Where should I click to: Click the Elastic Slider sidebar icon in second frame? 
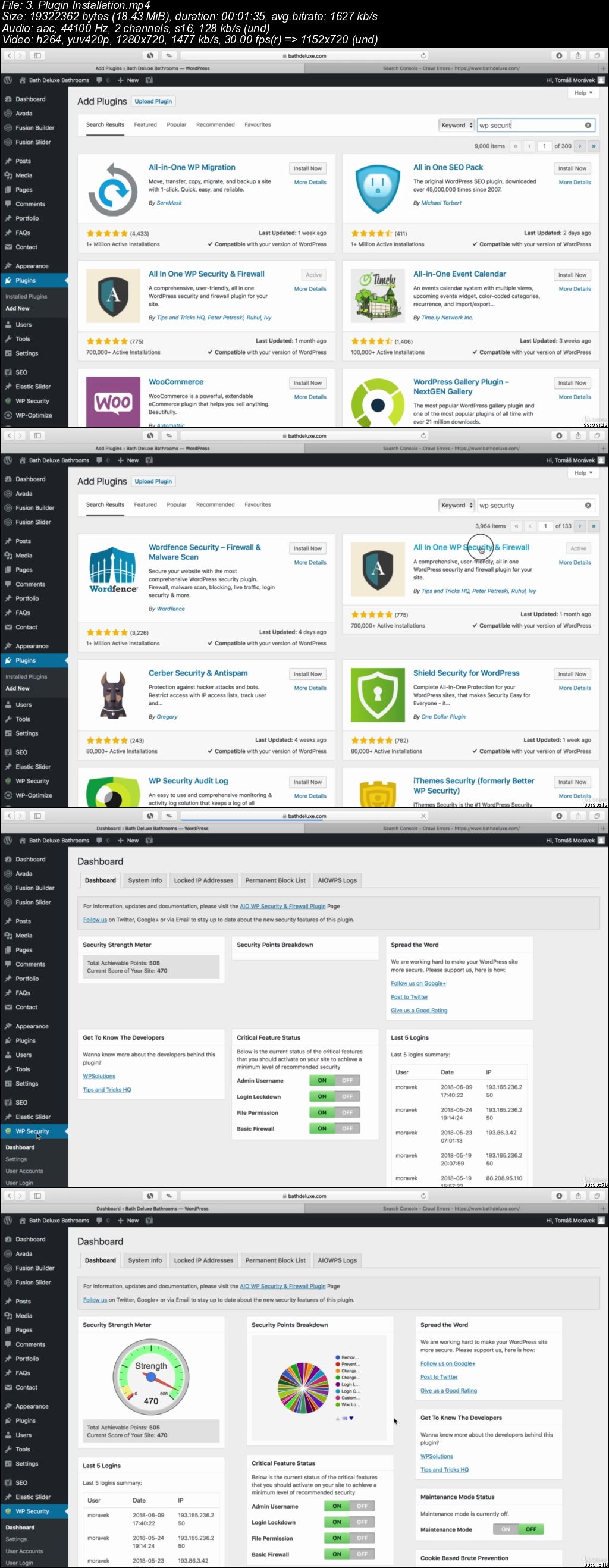click(x=8, y=767)
